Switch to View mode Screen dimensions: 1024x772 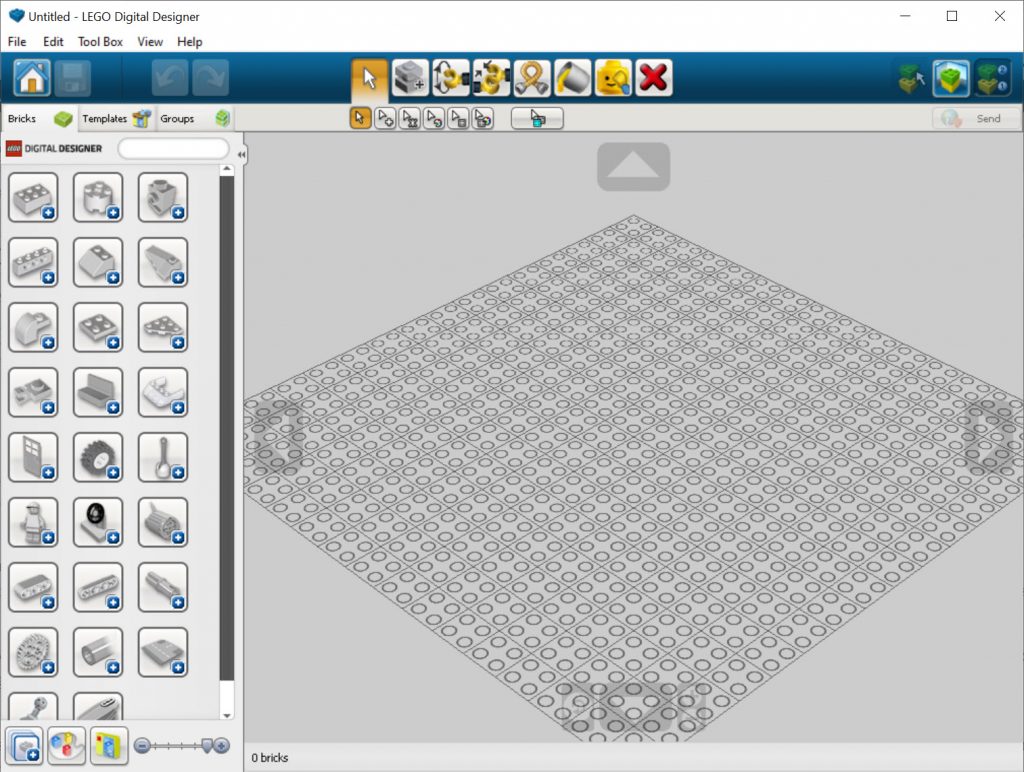pyautogui.click(x=951, y=78)
